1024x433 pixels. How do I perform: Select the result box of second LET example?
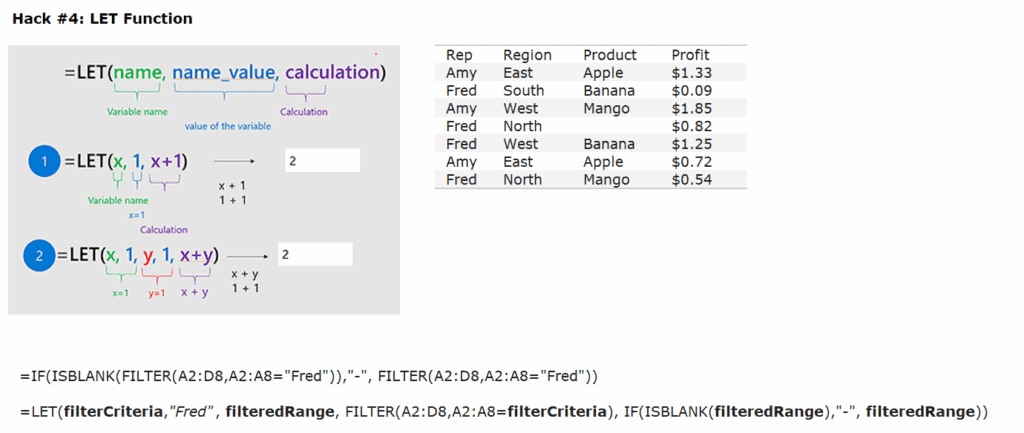tap(315, 254)
